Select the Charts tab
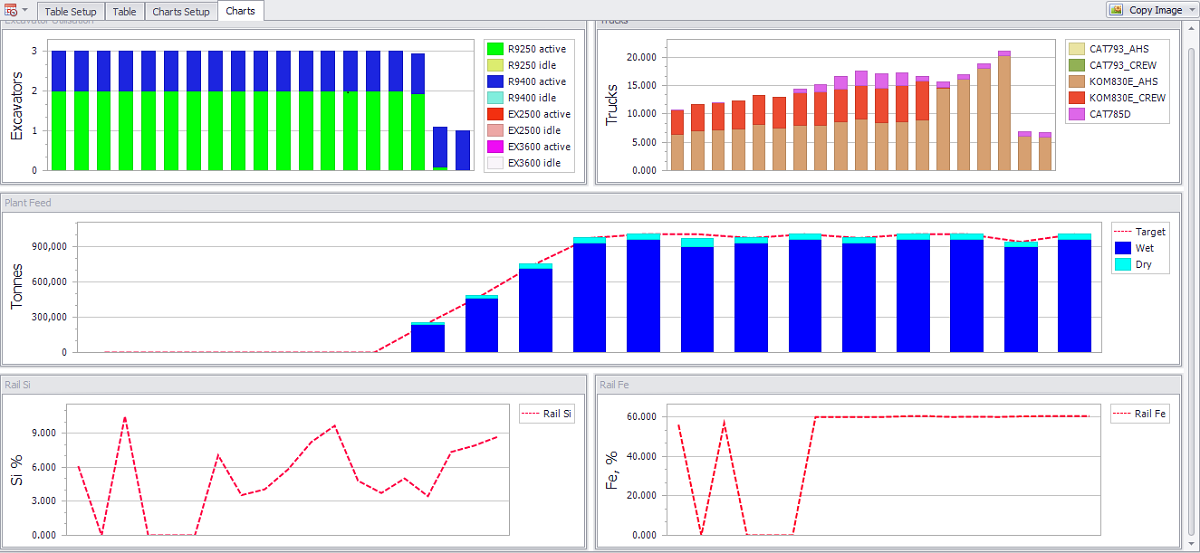The width and height of the screenshot is (1200, 553). [x=240, y=11]
